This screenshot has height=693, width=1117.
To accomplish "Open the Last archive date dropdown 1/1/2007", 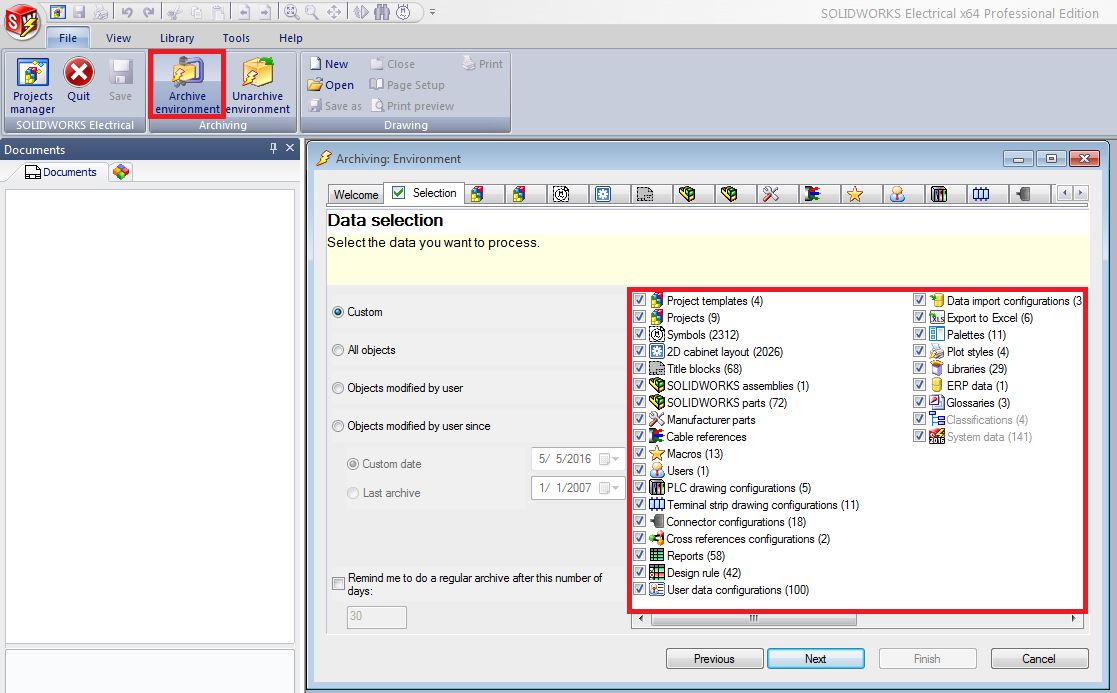I will coord(615,488).
